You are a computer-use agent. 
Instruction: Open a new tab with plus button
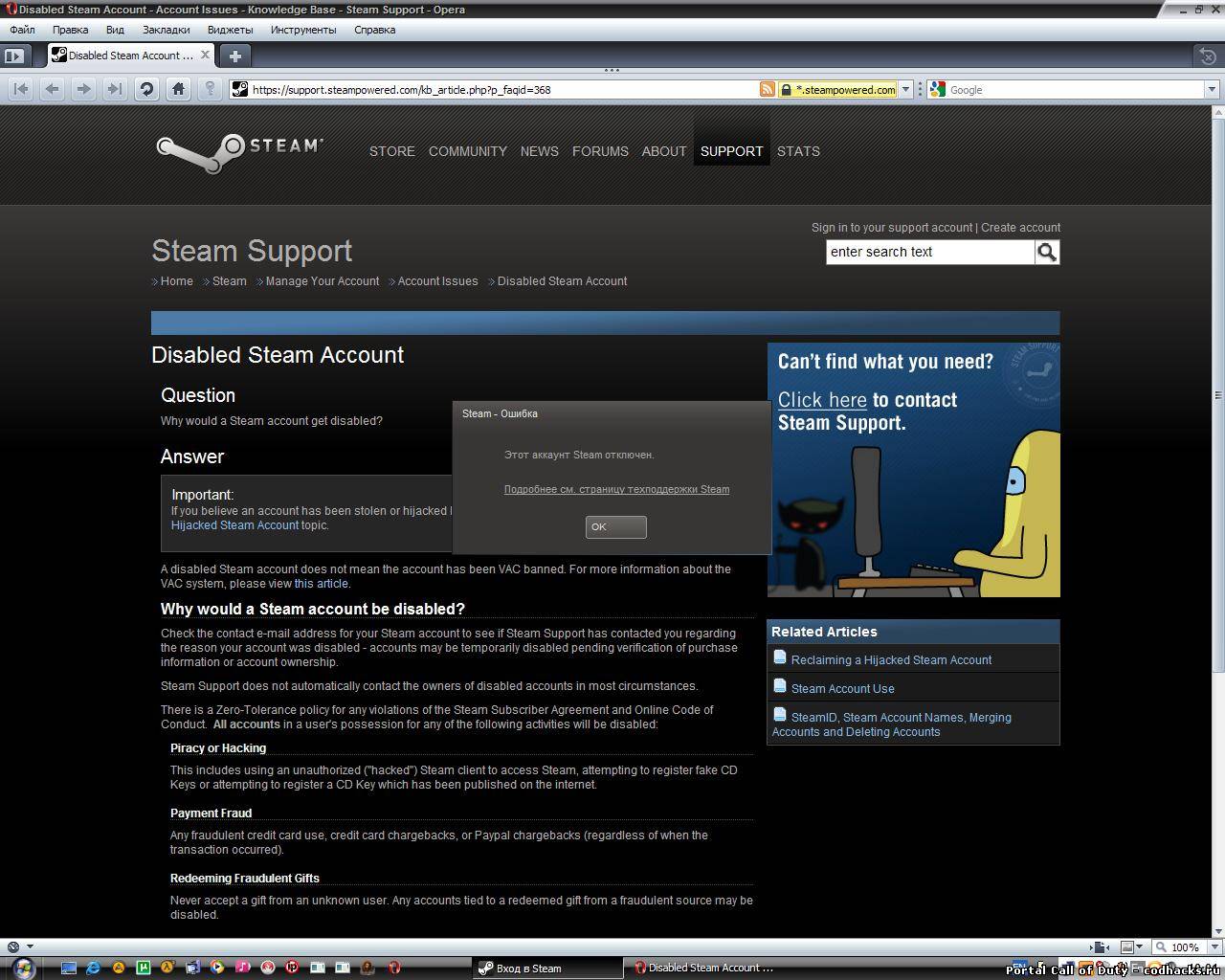pyautogui.click(x=234, y=56)
